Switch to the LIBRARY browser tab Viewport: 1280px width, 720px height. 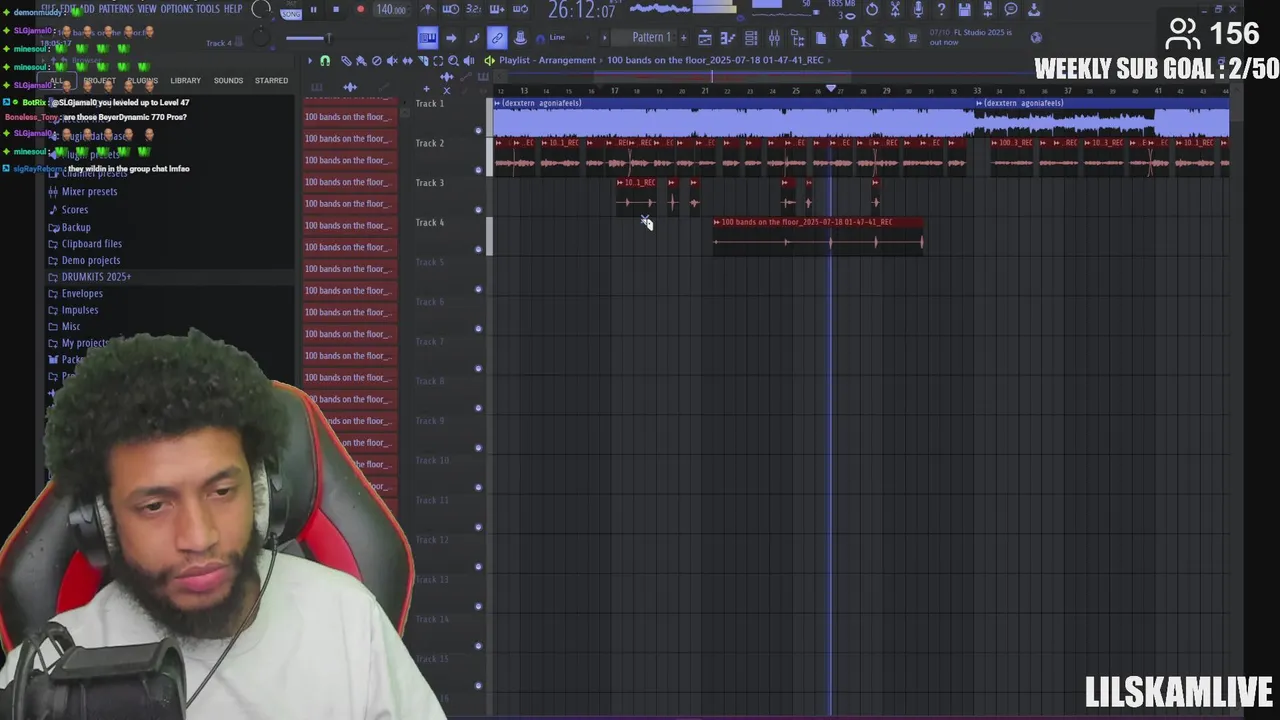[185, 80]
